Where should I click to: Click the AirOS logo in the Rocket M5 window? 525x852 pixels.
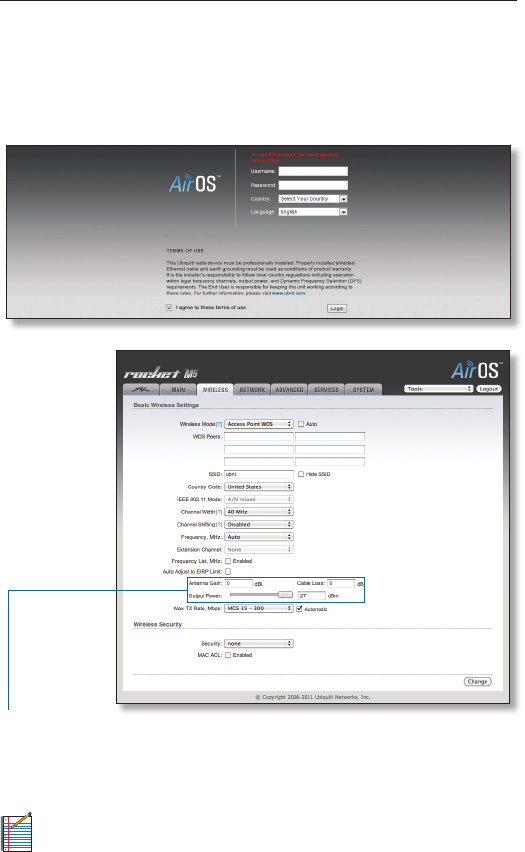pos(477,370)
